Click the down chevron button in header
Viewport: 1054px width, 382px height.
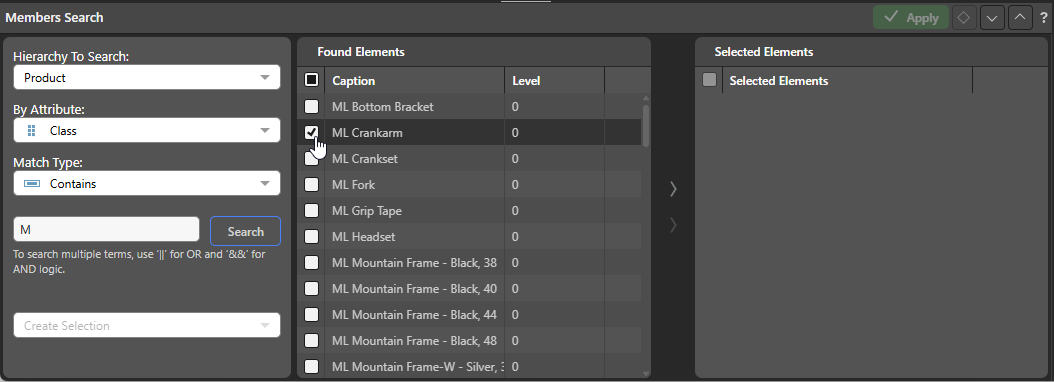tap(992, 17)
